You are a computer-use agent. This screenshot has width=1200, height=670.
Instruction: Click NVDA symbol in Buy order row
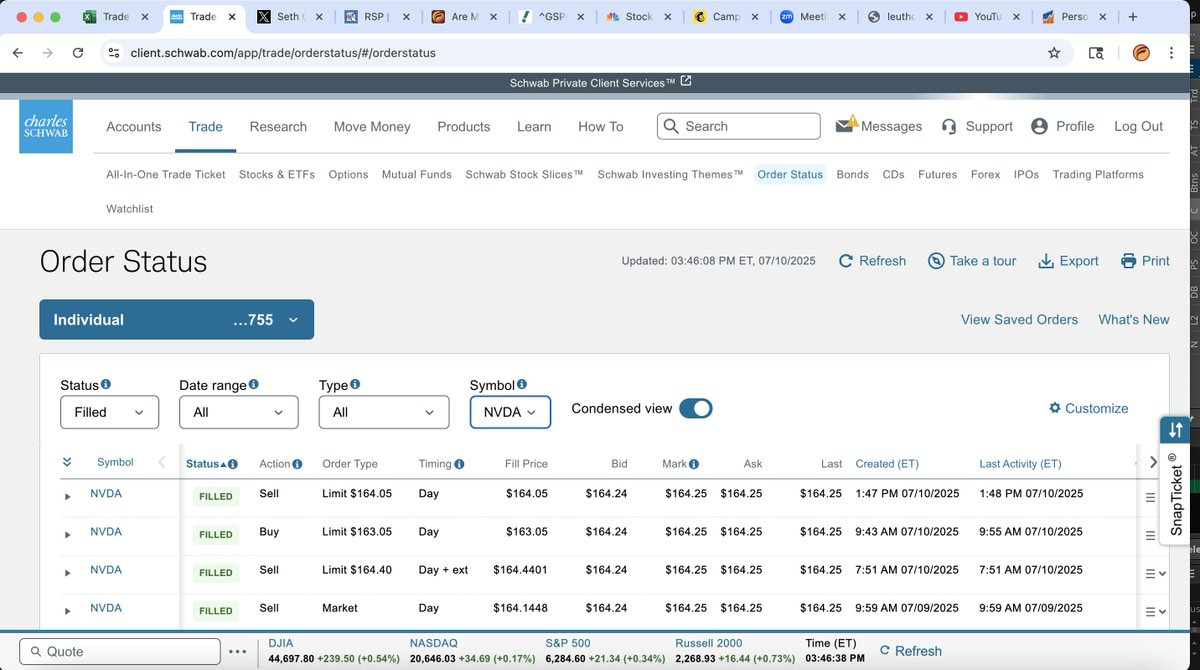(106, 532)
